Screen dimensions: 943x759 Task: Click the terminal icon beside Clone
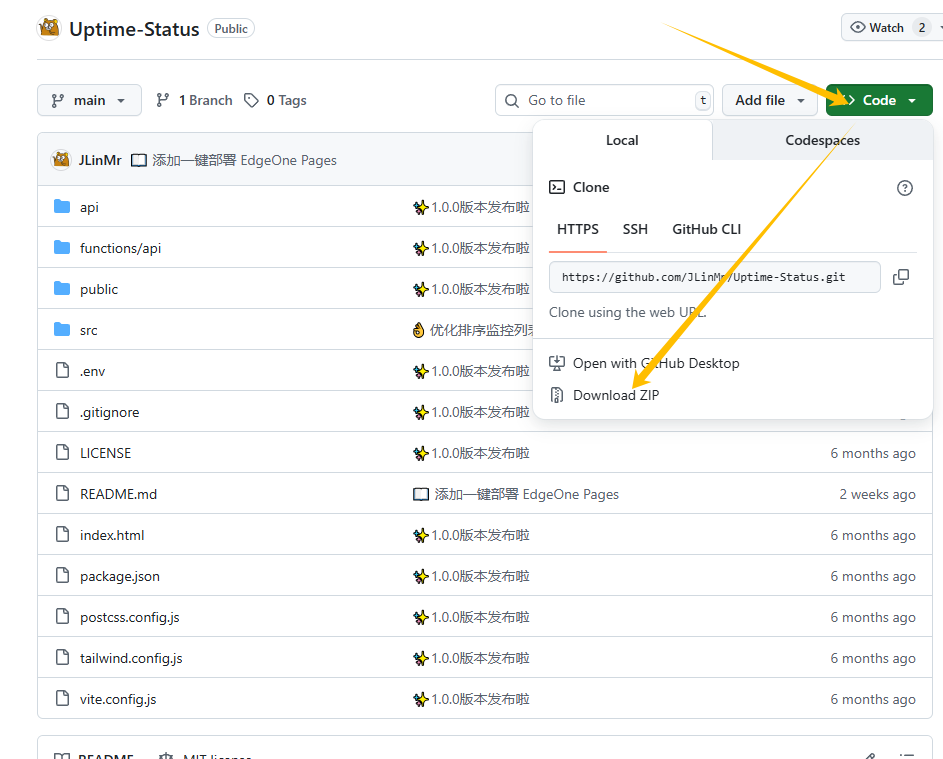[557, 187]
